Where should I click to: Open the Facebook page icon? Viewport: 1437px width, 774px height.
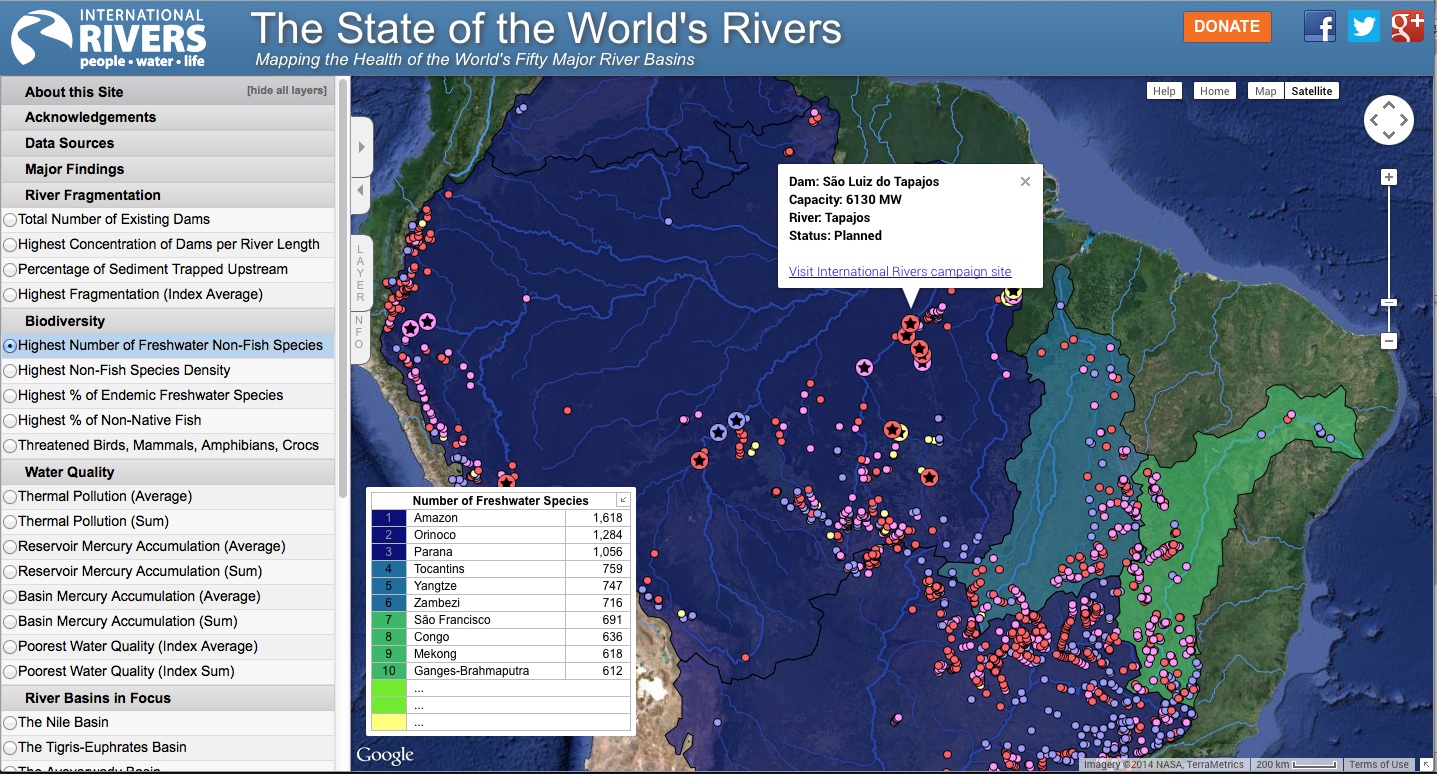[1319, 26]
